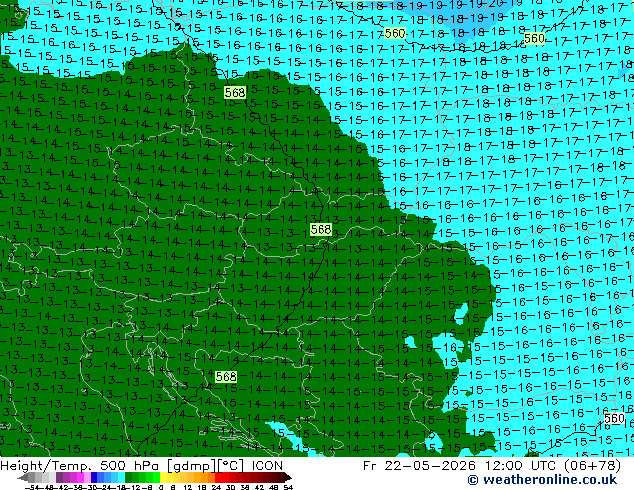Image resolution: width=634 pixels, height=490 pixels.
Task: Select the cyan legend swatch near -18
Action: [x=122, y=477]
